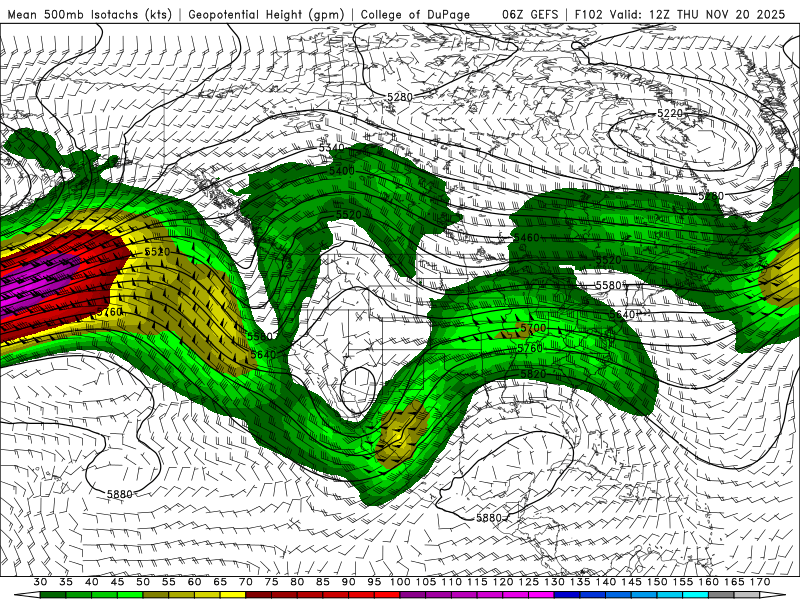
Task: Click the 165 knots legend value
Action: (734, 582)
